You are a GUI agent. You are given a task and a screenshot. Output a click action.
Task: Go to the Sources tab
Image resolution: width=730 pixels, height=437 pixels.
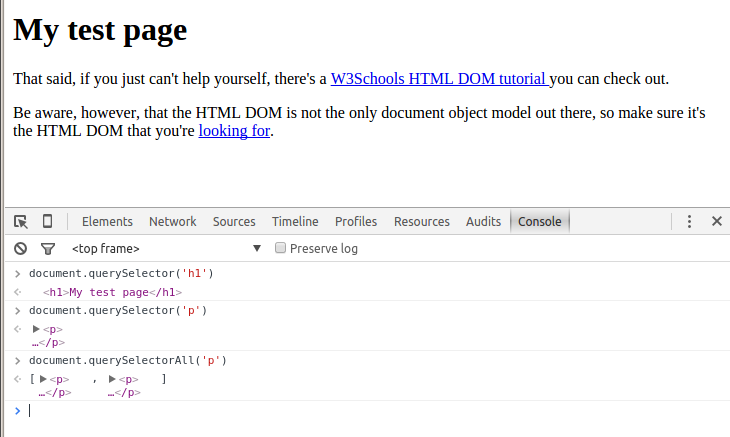point(234,221)
